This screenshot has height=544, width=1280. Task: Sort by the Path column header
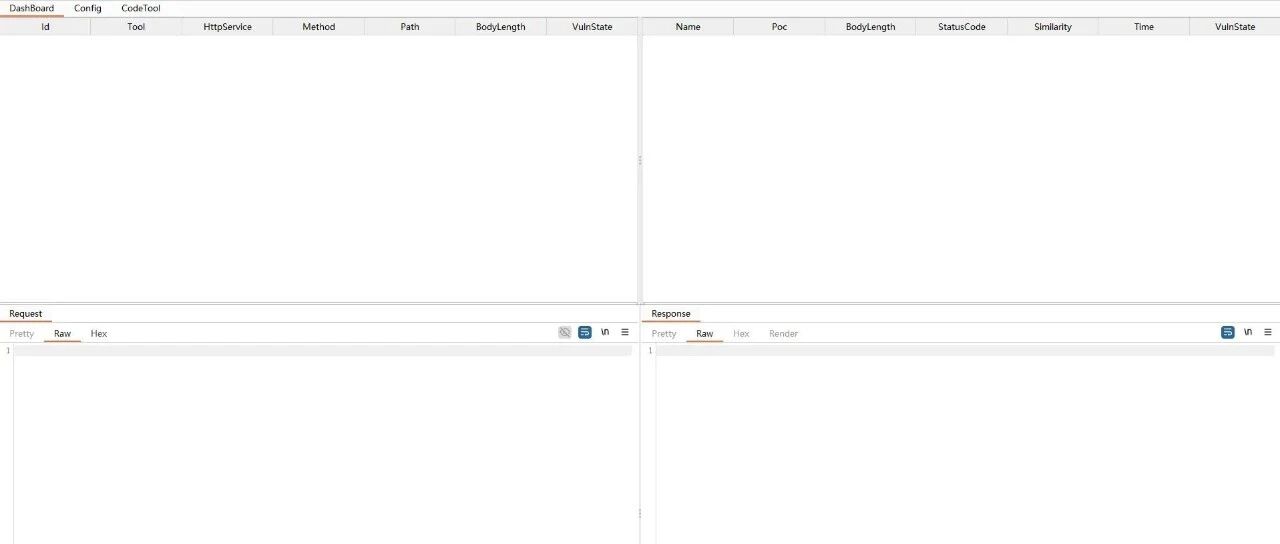pyautogui.click(x=410, y=27)
